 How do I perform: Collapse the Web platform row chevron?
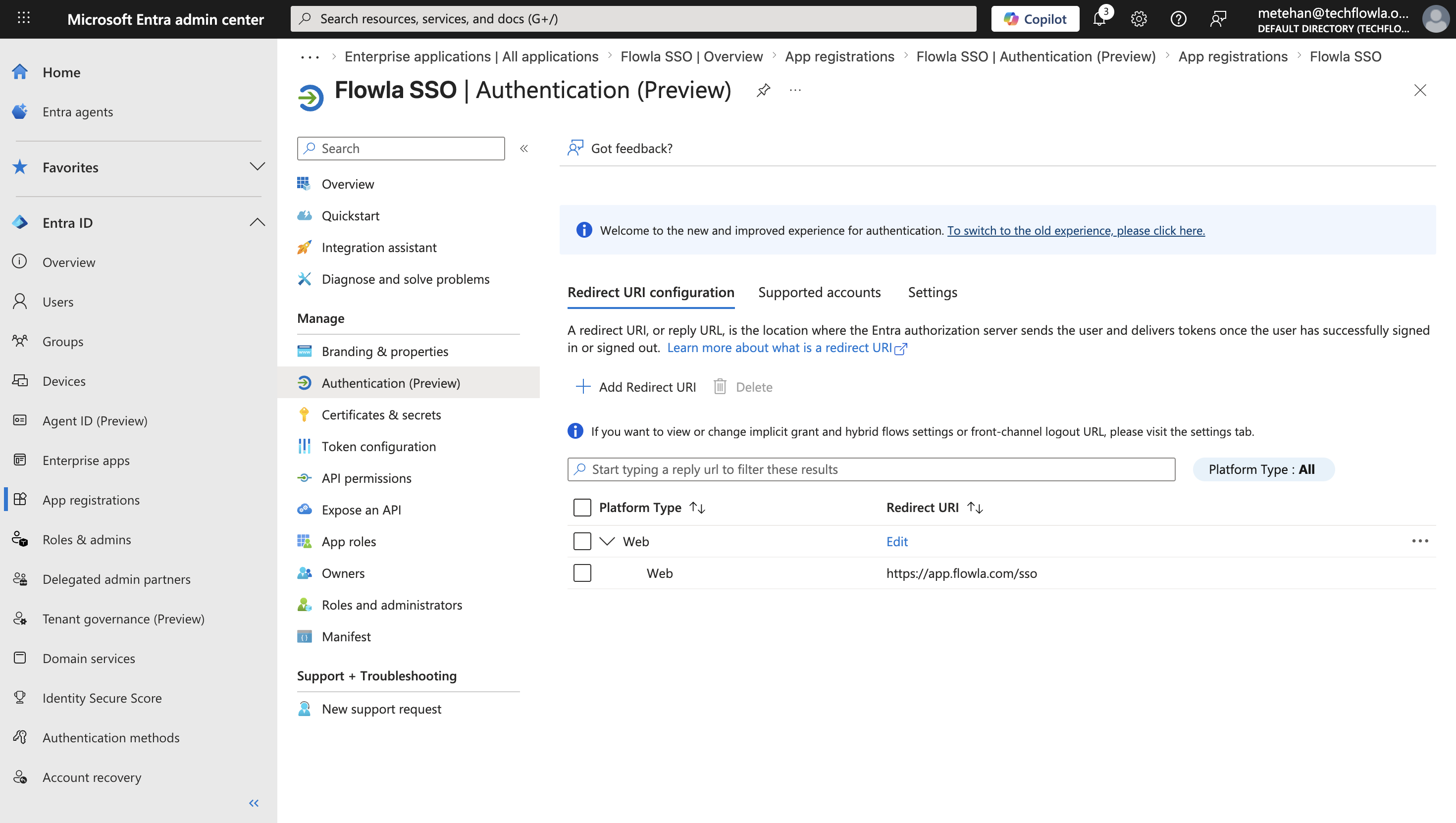coord(607,541)
